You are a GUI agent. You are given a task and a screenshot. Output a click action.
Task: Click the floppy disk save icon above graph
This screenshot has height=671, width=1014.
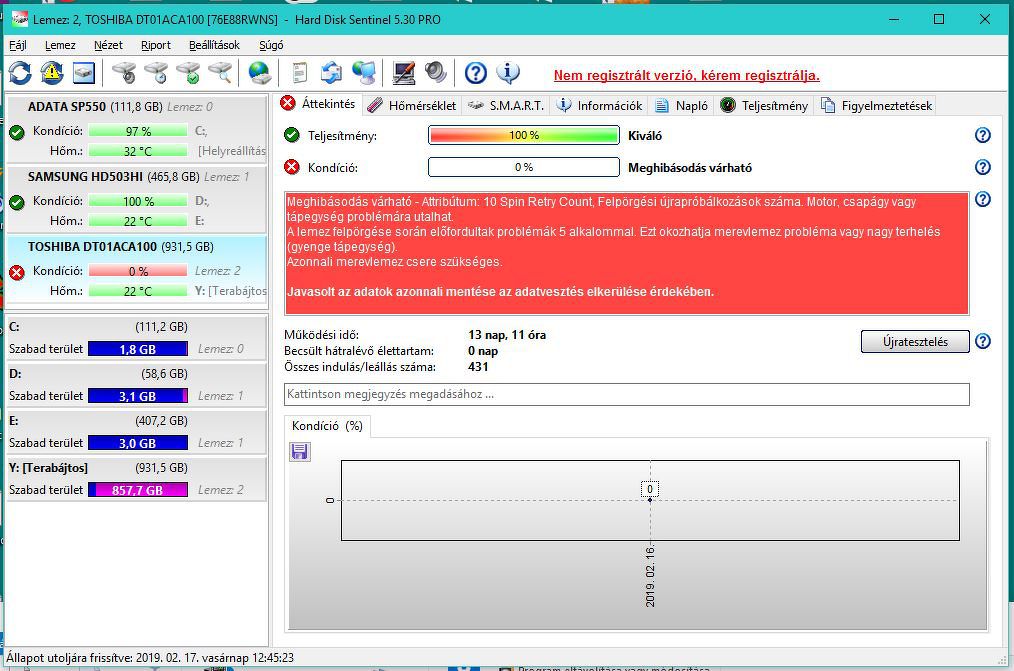click(x=299, y=451)
